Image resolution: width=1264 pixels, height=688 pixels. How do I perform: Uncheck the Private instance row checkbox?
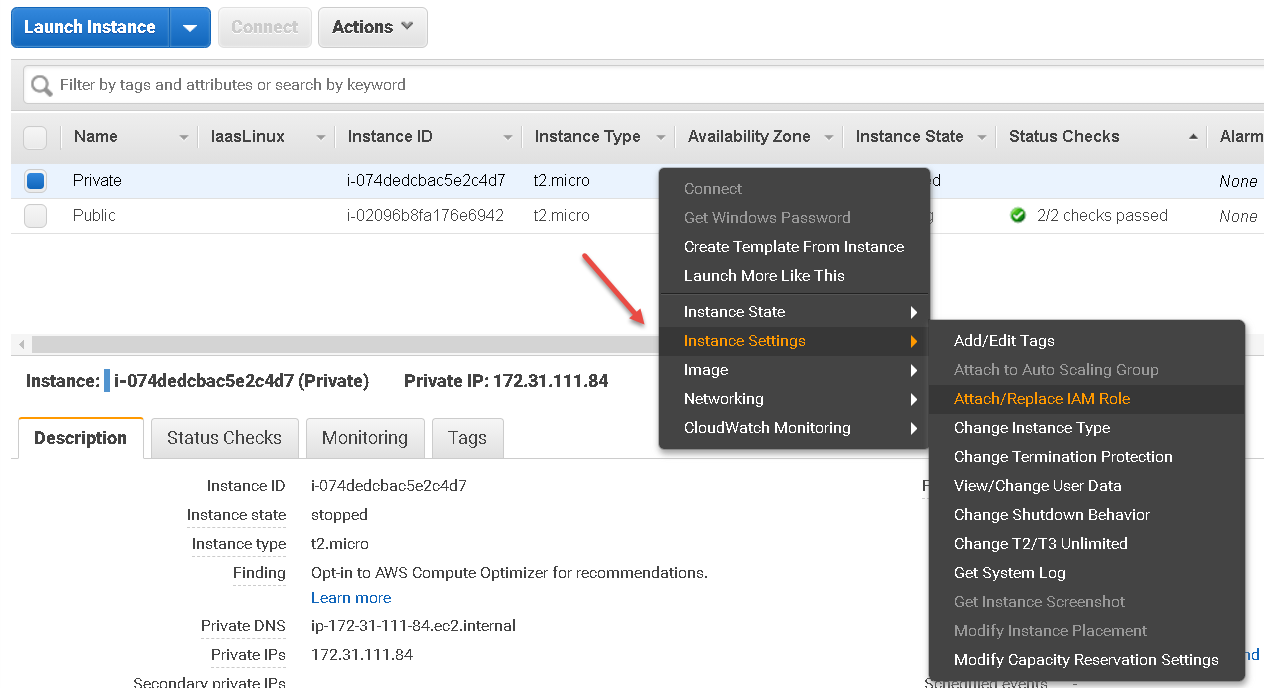[35, 180]
